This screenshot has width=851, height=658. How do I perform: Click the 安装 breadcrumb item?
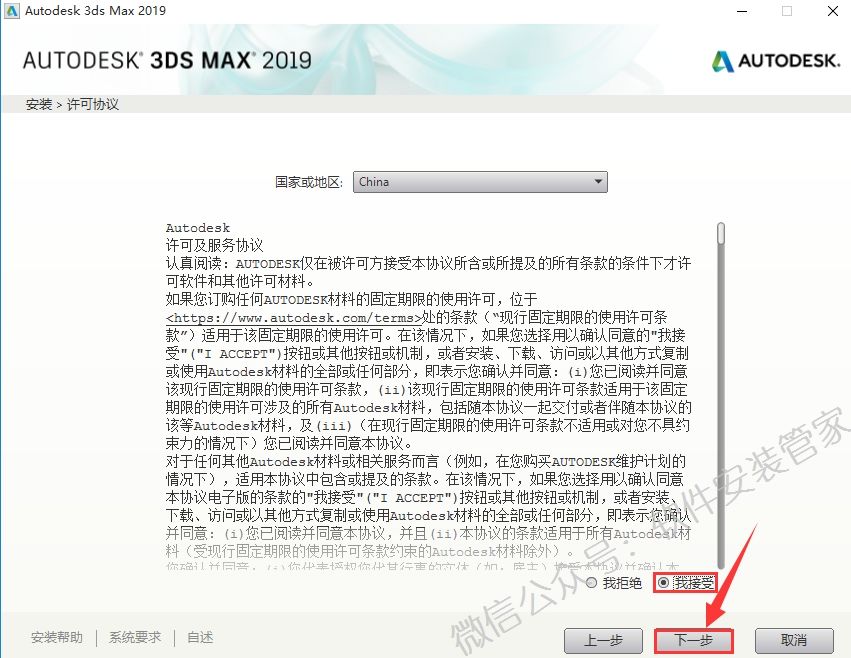(x=39, y=104)
